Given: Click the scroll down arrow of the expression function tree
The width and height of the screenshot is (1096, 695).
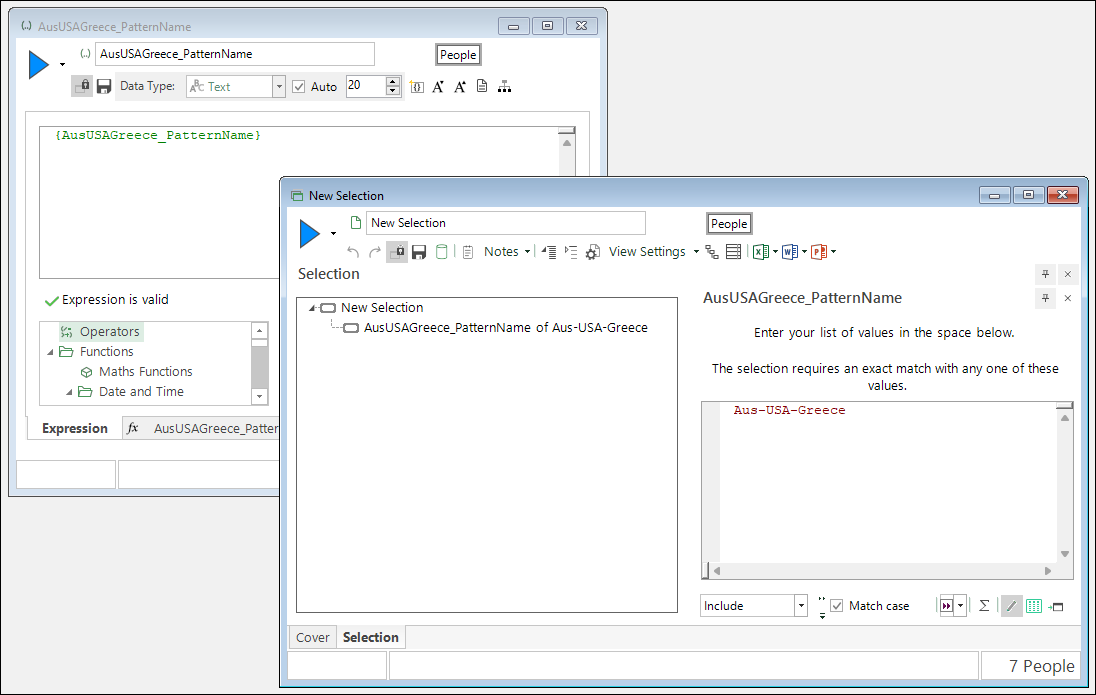Looking at the screenshot, I should pos(259,396).
